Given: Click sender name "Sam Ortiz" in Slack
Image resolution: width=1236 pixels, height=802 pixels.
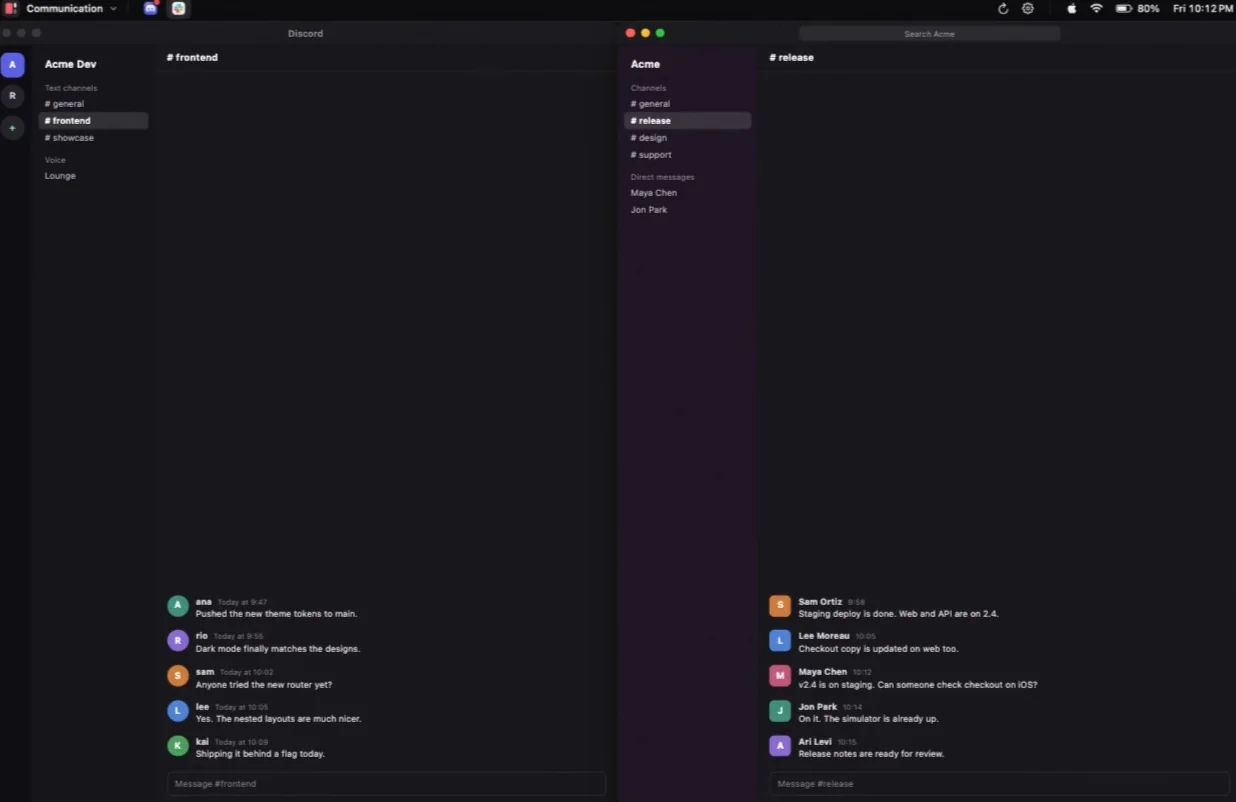Looking at the screenshot, I should [x=820, y=602].
